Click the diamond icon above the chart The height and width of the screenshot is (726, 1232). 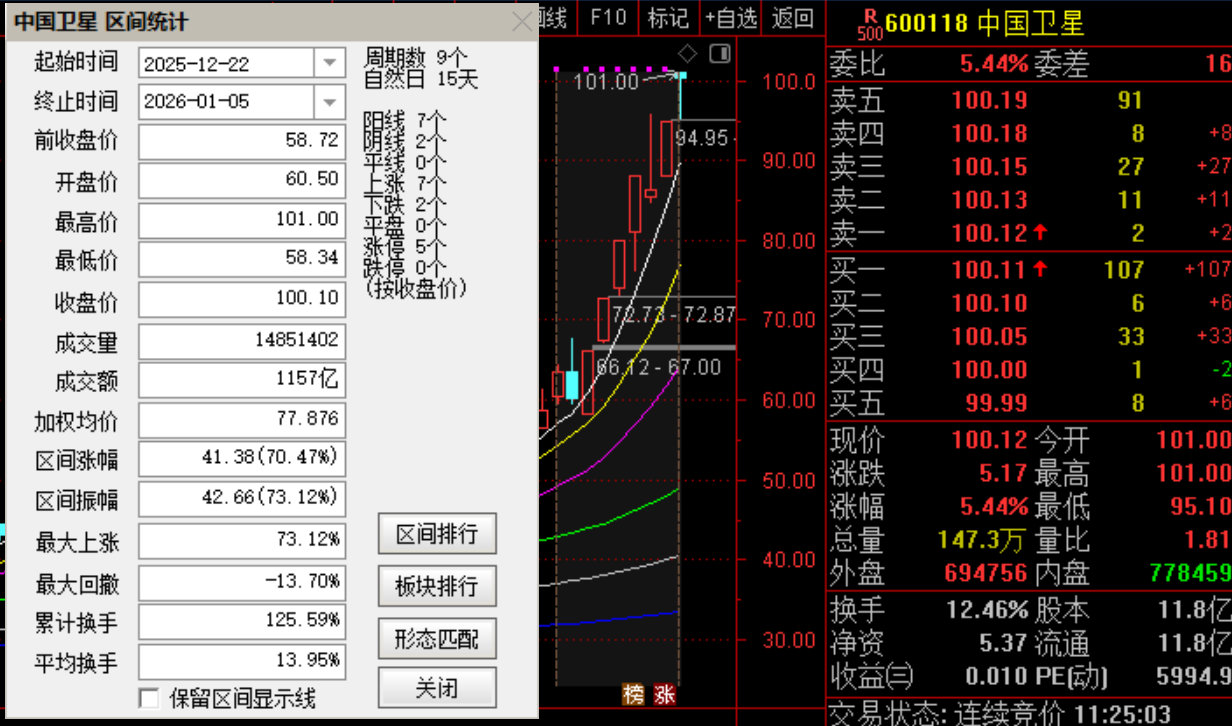click(687, 53)
